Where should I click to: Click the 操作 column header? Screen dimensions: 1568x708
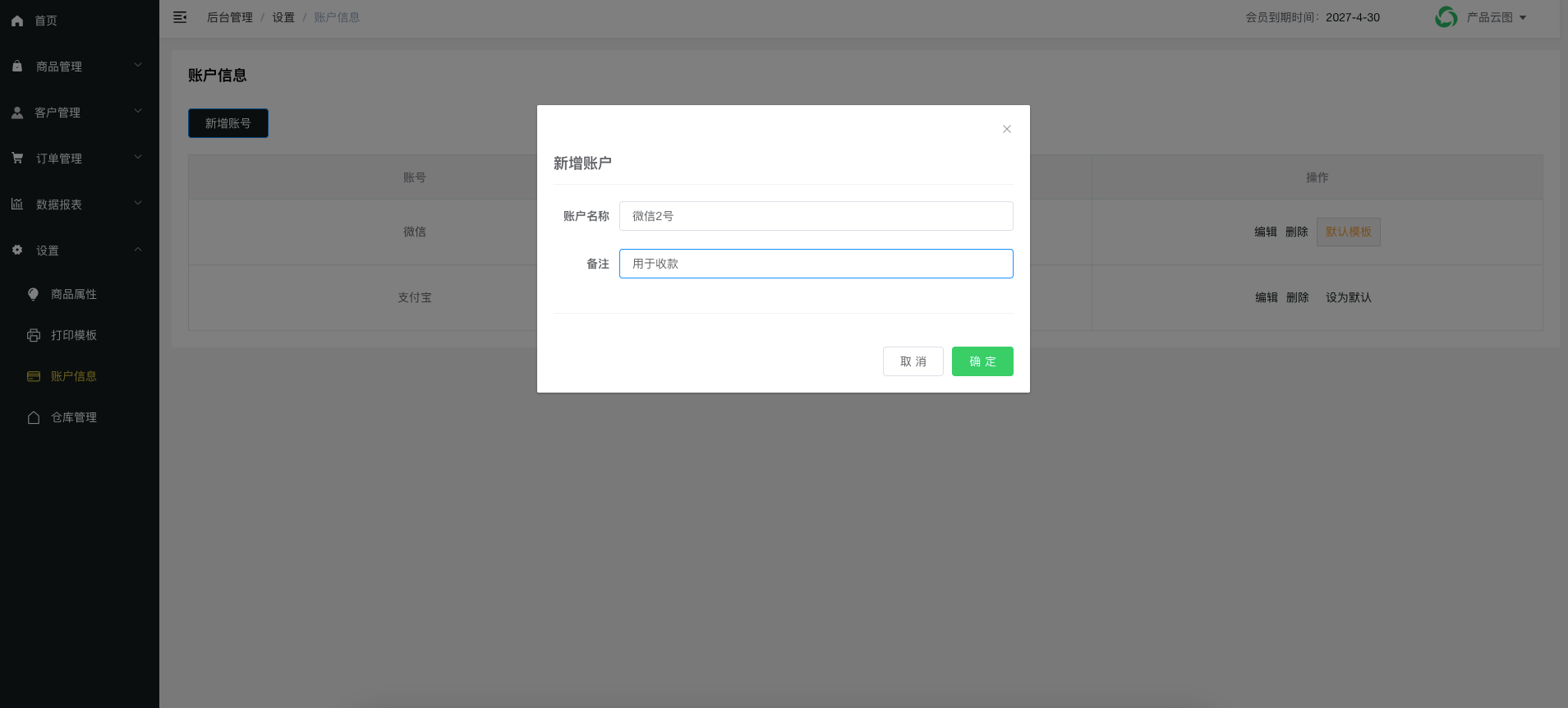1317,177
